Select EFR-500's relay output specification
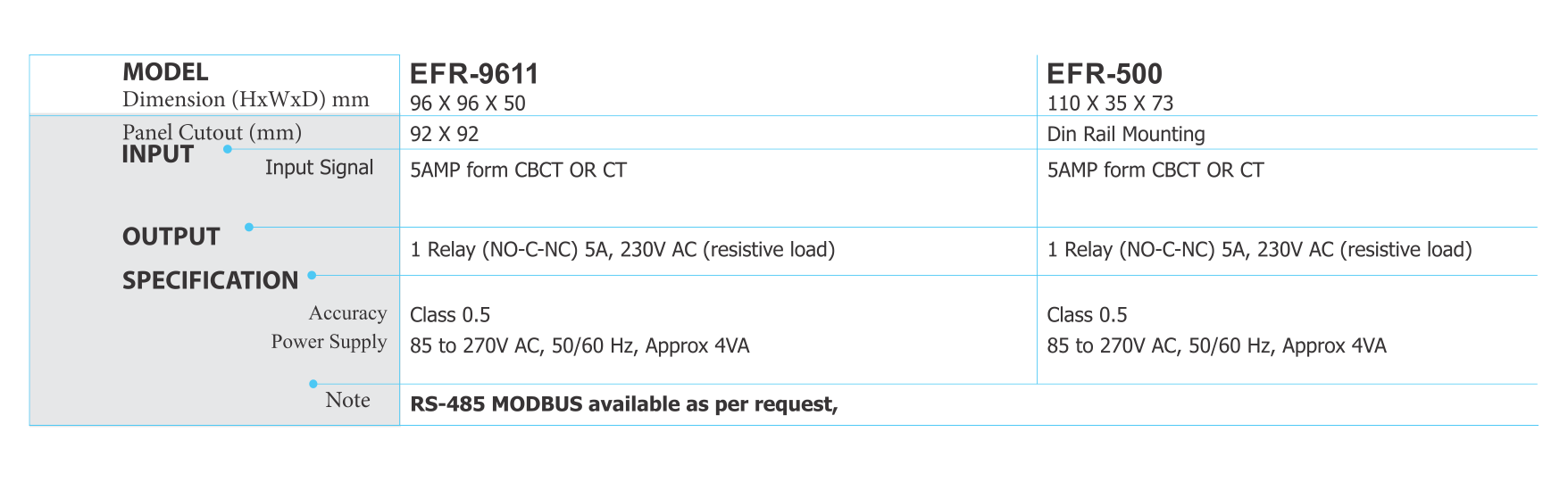The width and height of the screenshot is (1568, 482). point(1259,250)
